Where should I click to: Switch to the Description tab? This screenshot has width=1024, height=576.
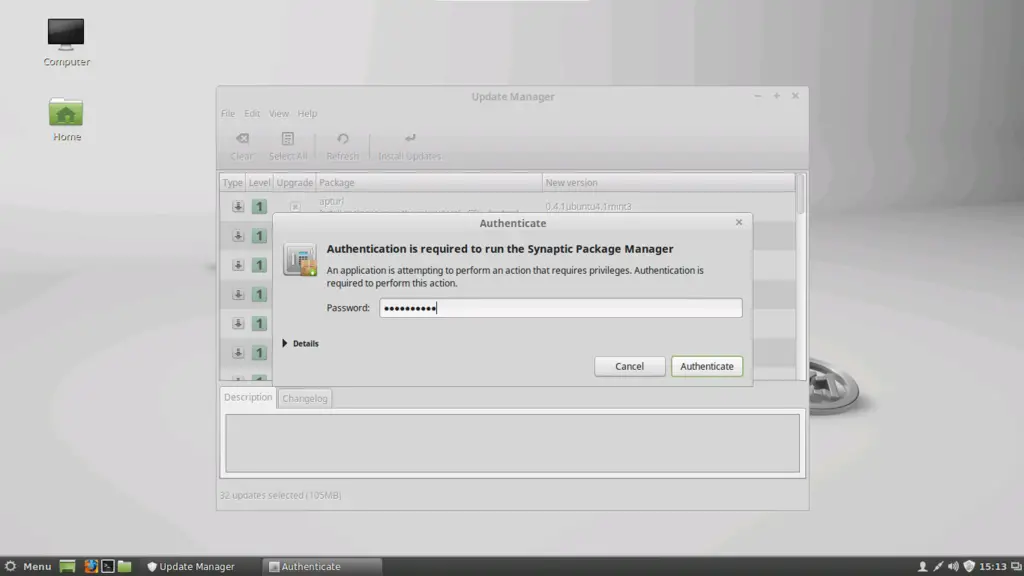(x=248, y=397)
